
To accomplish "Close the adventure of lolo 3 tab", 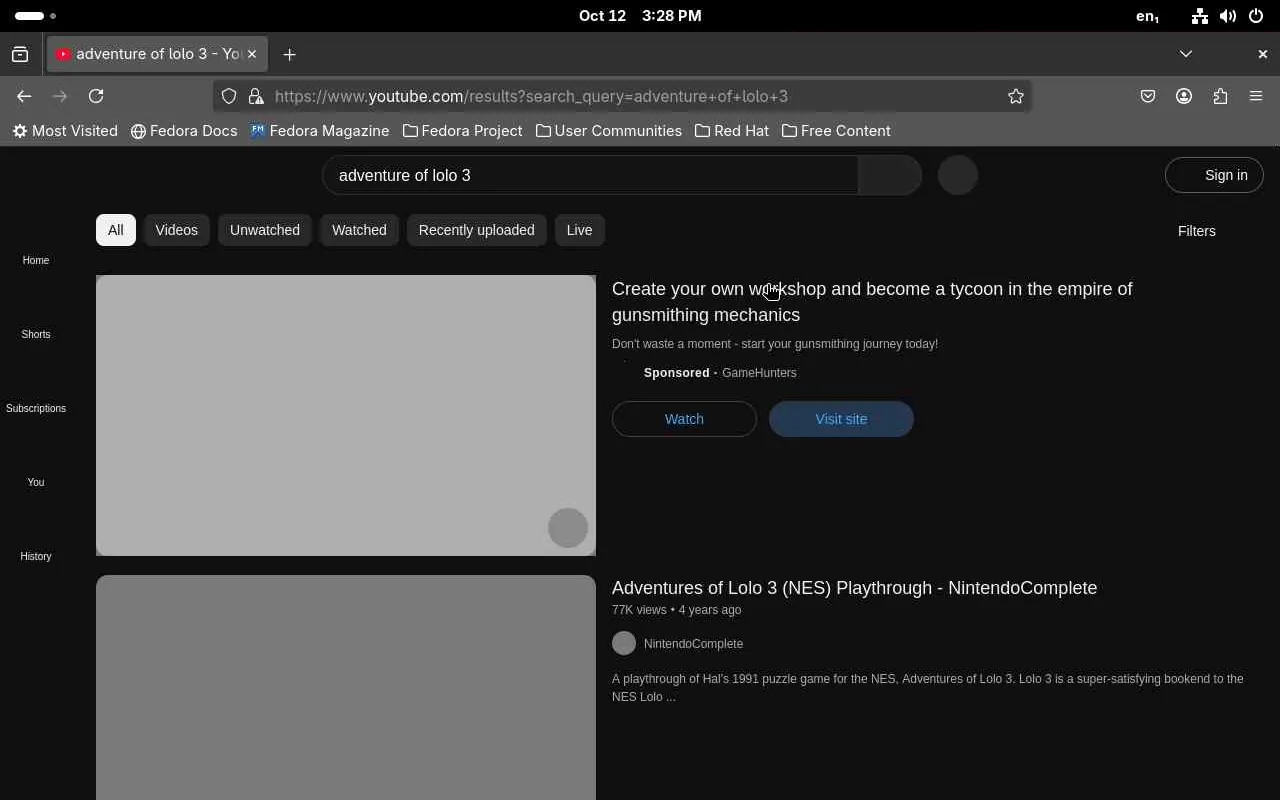I will point(252,54).
